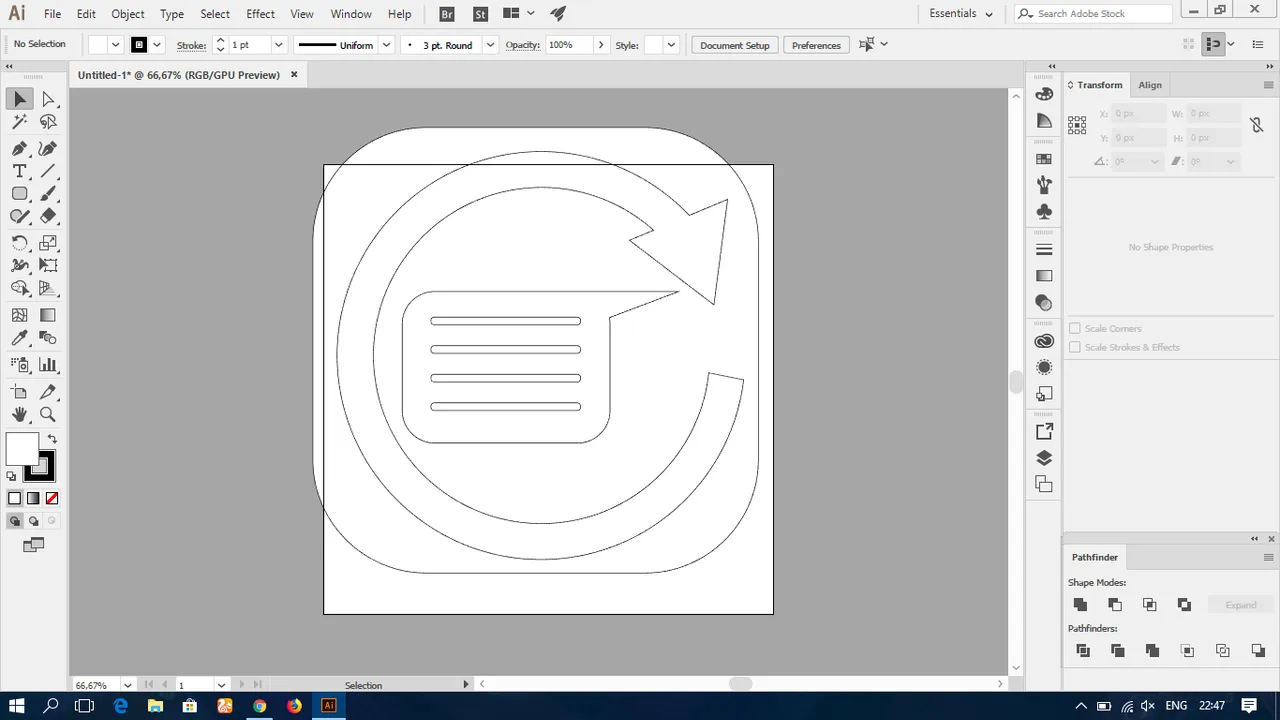Click the Unite shape mode icon
This screenshot has height=720, width=1280.
tap(1080, 605)
